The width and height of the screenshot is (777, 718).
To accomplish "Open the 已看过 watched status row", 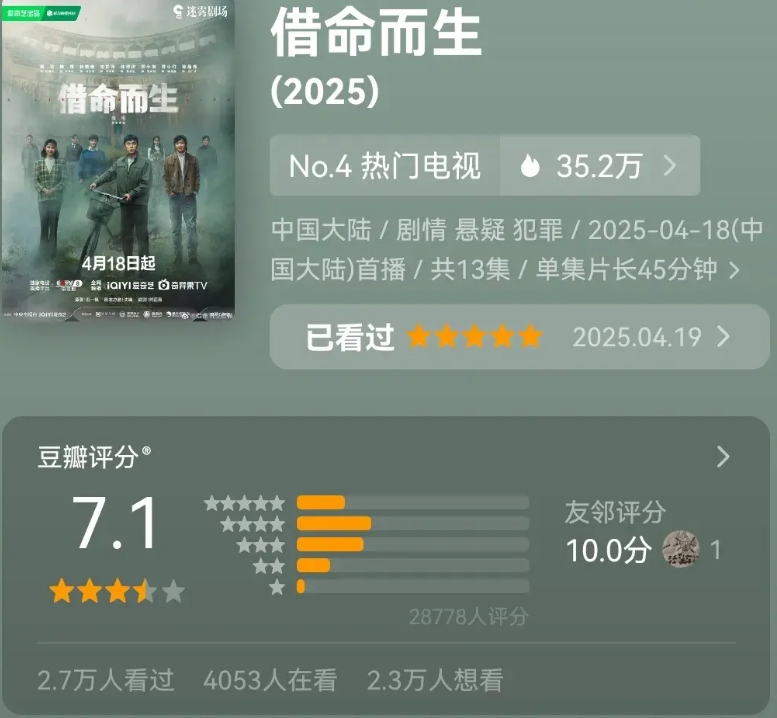I will 519,337.
